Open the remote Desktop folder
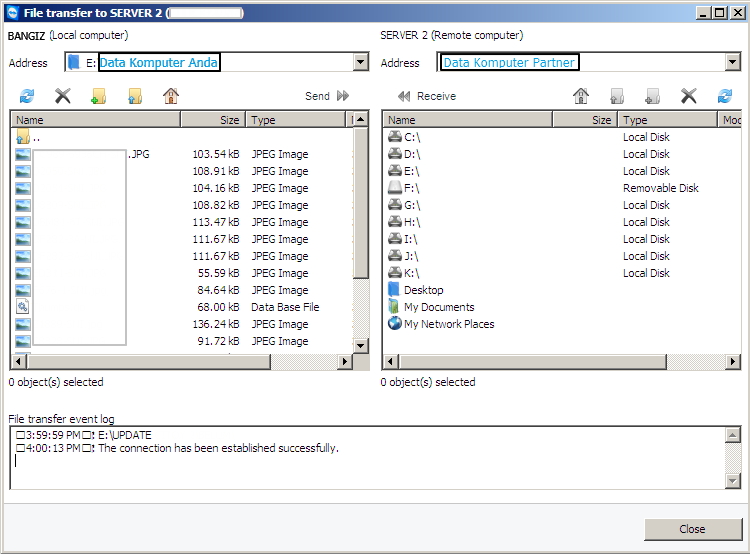This screenshot has height=554, width=750. pyautogui.click(x=416, y=290)
